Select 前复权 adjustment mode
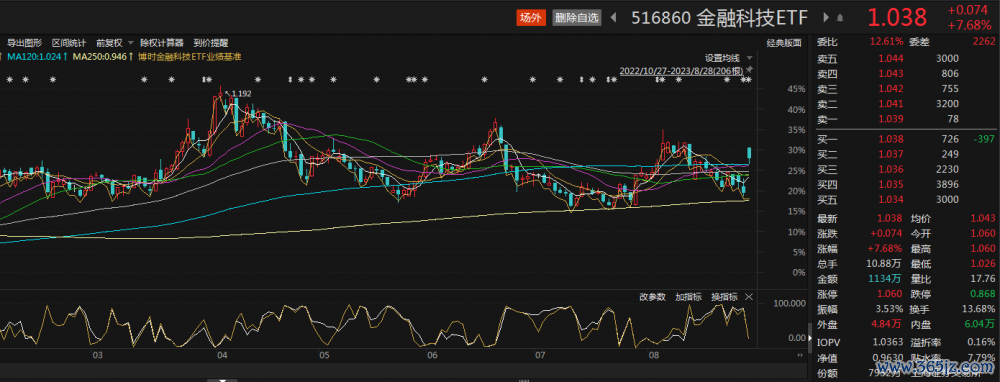 click(109, 43)
